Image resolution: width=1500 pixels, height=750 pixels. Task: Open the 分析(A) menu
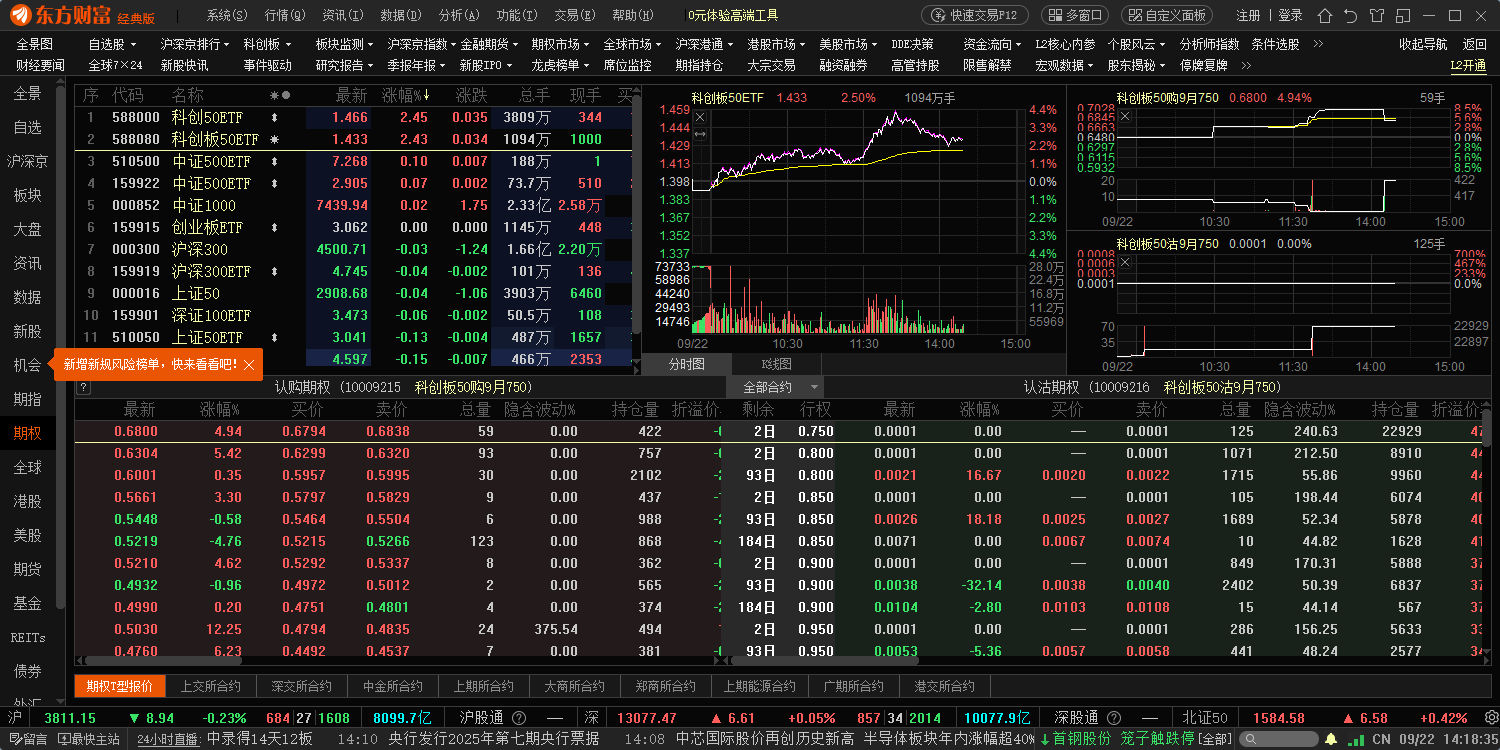459,15
